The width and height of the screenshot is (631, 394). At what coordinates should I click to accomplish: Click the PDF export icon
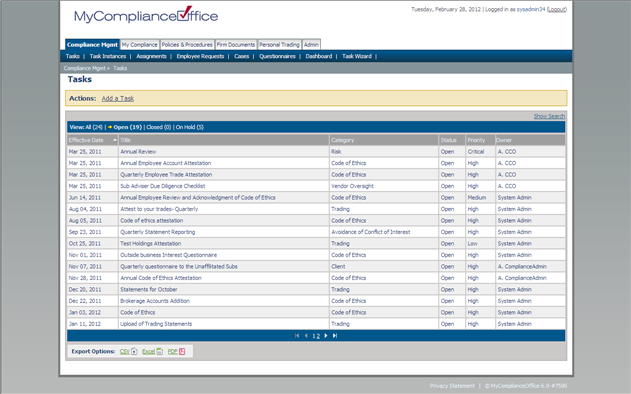[182, 351]
